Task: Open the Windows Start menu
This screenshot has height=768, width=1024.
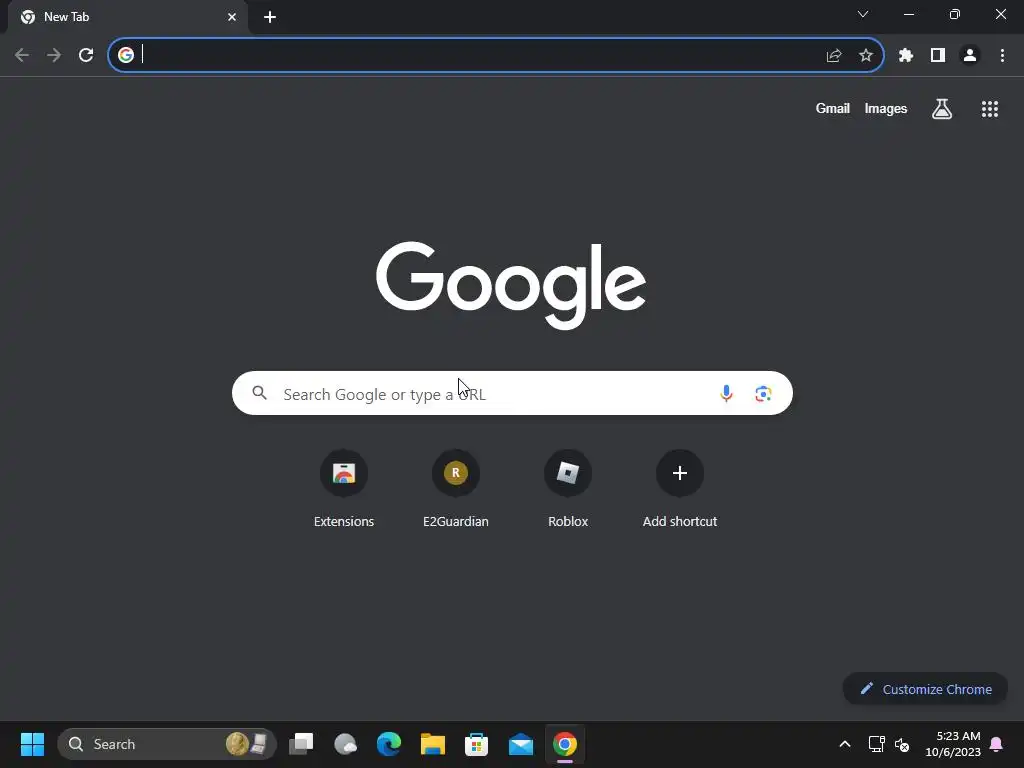Action: (32, 744)
